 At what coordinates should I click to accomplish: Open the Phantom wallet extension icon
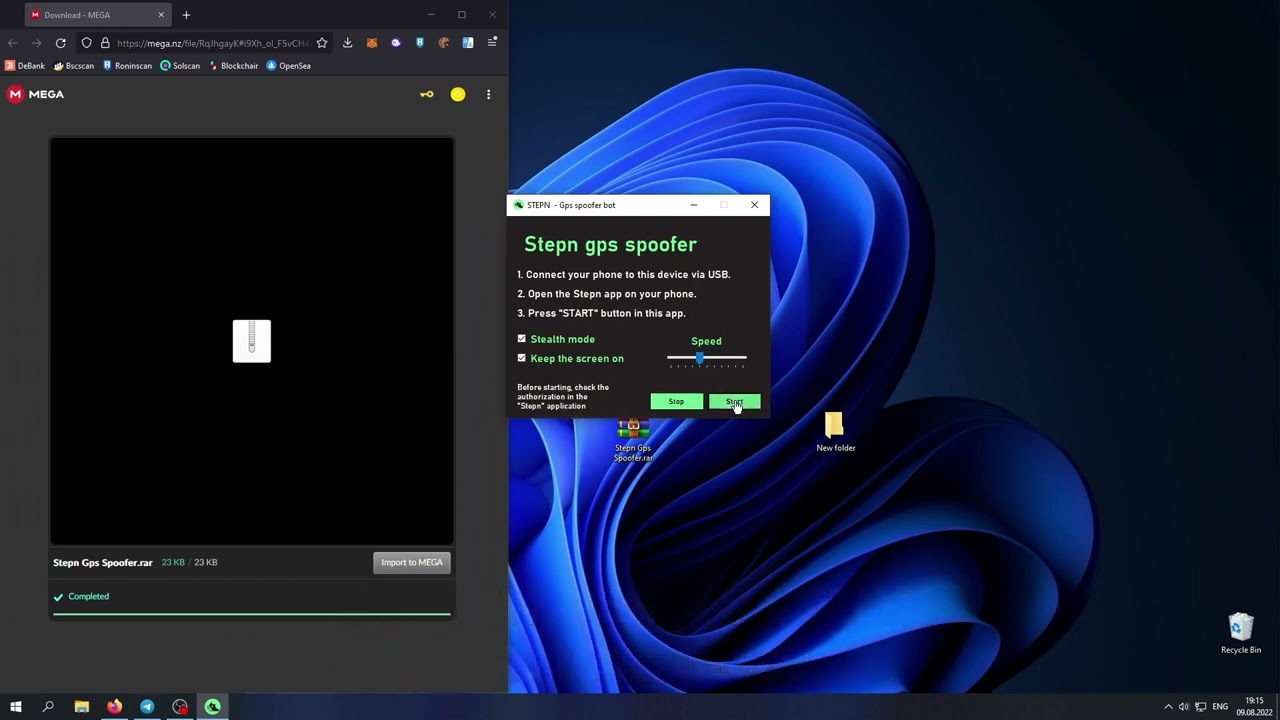396,43
